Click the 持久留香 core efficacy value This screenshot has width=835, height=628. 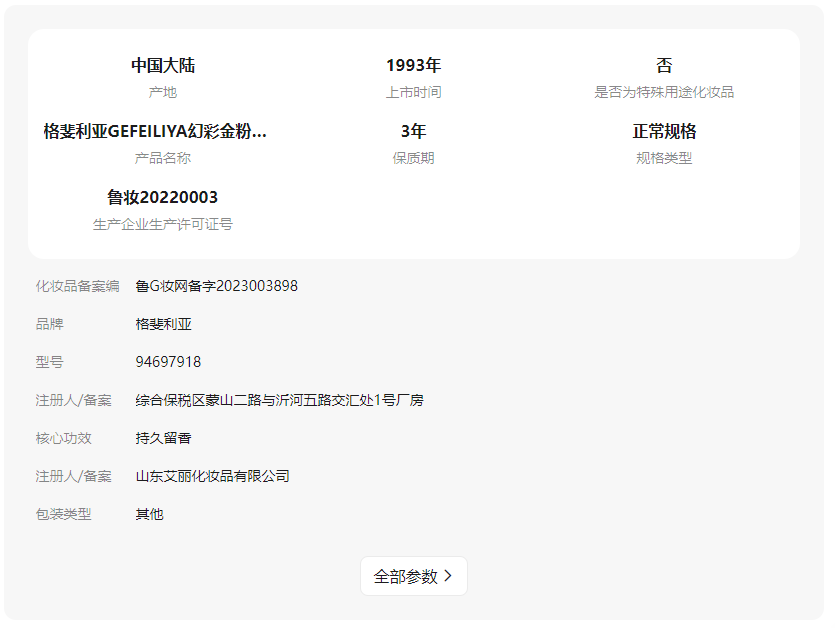[x=164, y=438]
